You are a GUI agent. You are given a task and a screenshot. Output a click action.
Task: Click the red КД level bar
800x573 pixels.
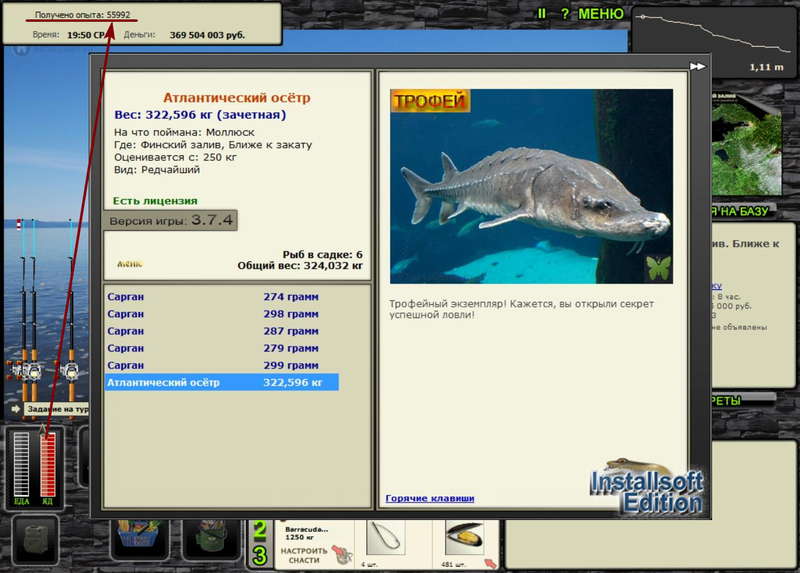tap(47, 464)
